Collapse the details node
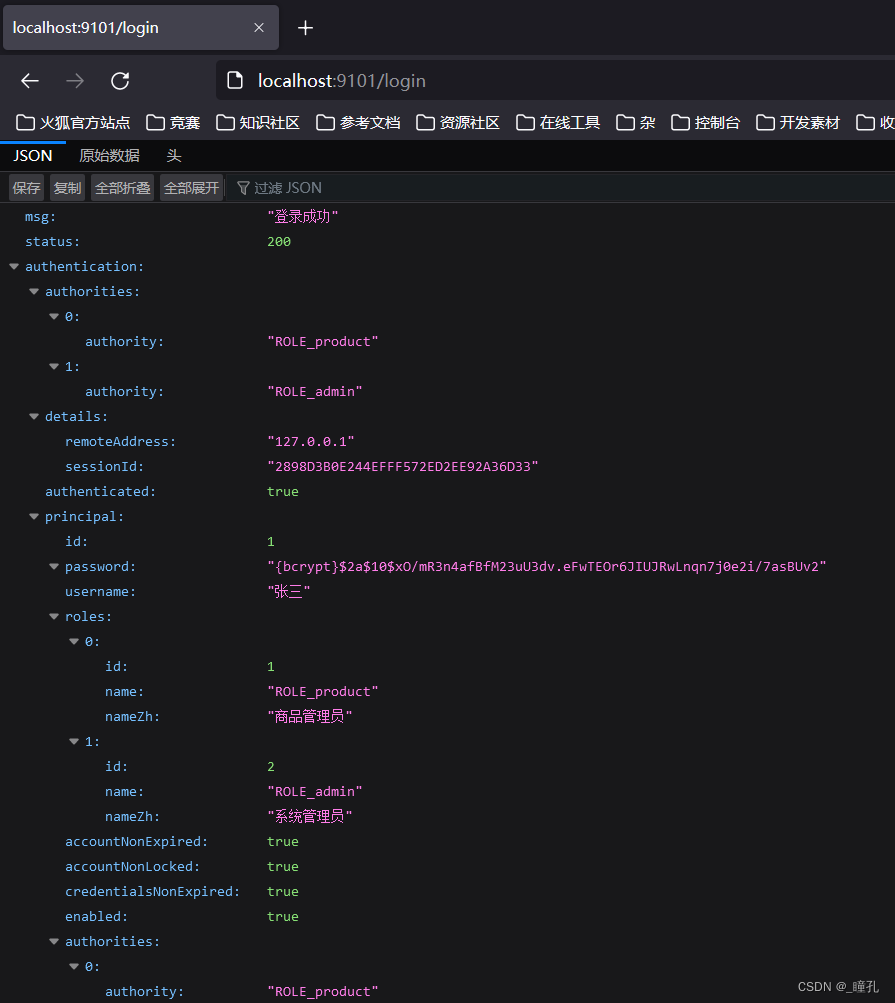This screenshot has height=1003, width=895. (34, 416)
